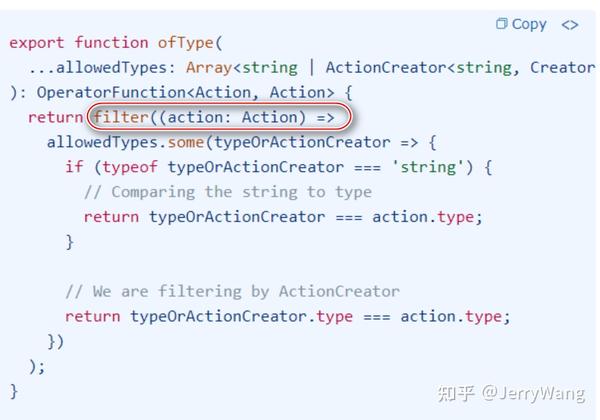Click the Copy button label

click(x=529, y=24)
